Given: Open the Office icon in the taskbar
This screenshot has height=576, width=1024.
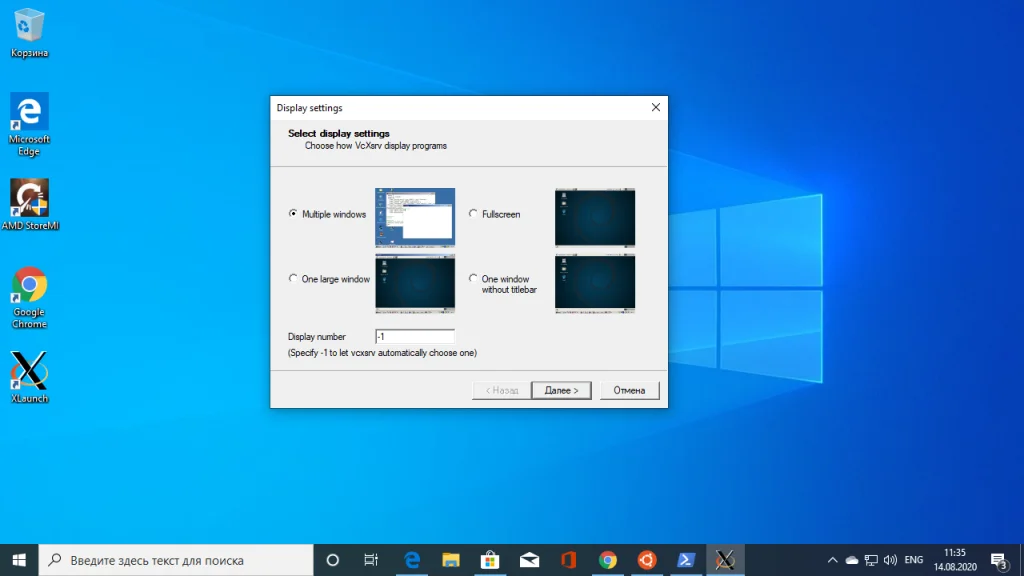Looking at the screenshot, I should click(x=569, y=560).
